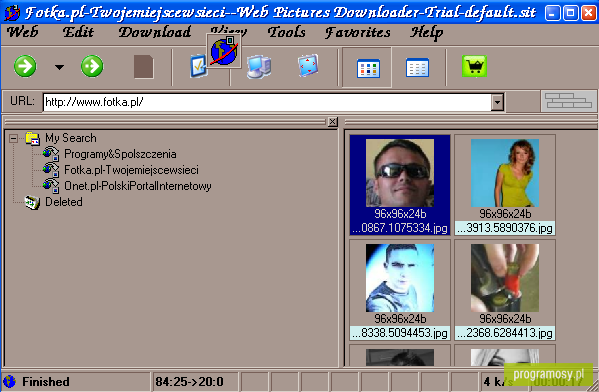Click the My Search folder icon
The width and height of the screenshot is (599, 392).
point(33,138)
